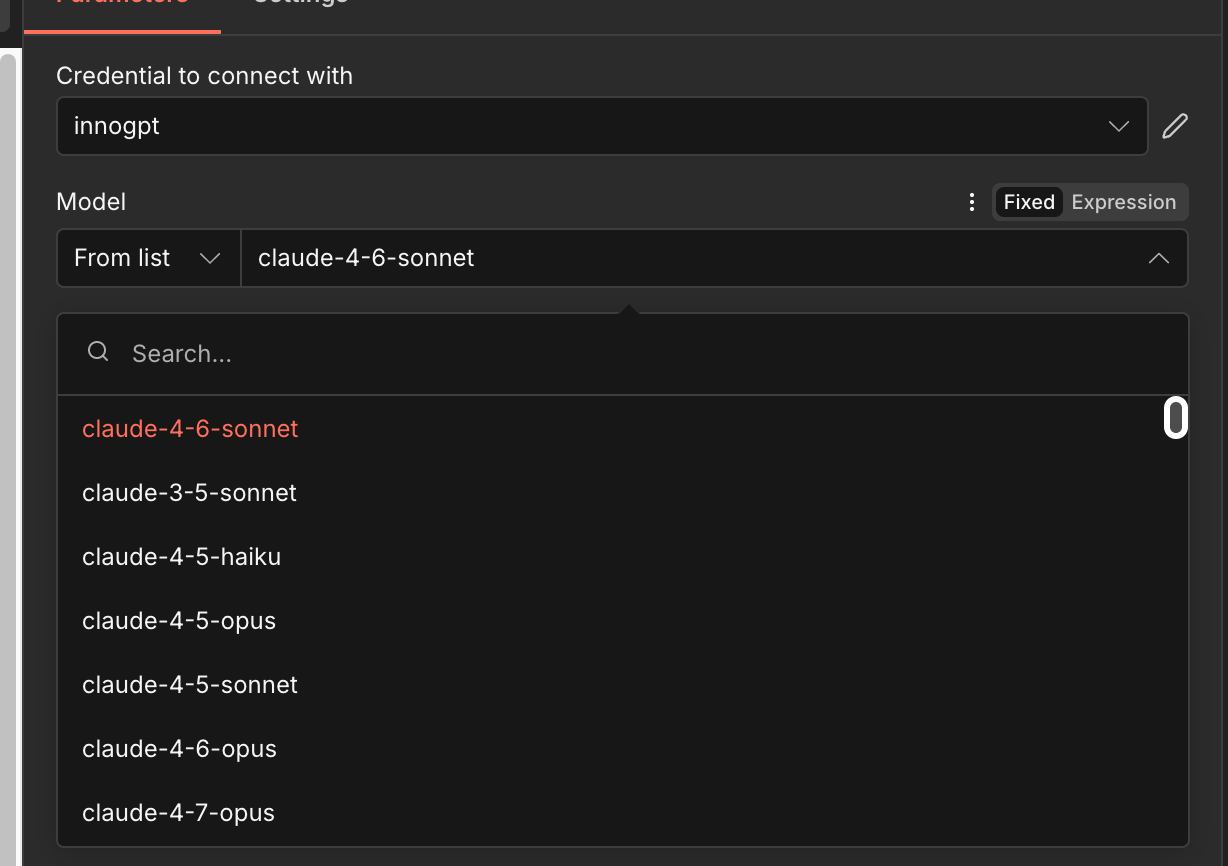The width and height of the screenshot is (1228, 866).
Task: Switch Model field to Expression mode
Action: tap(1123, 202)
